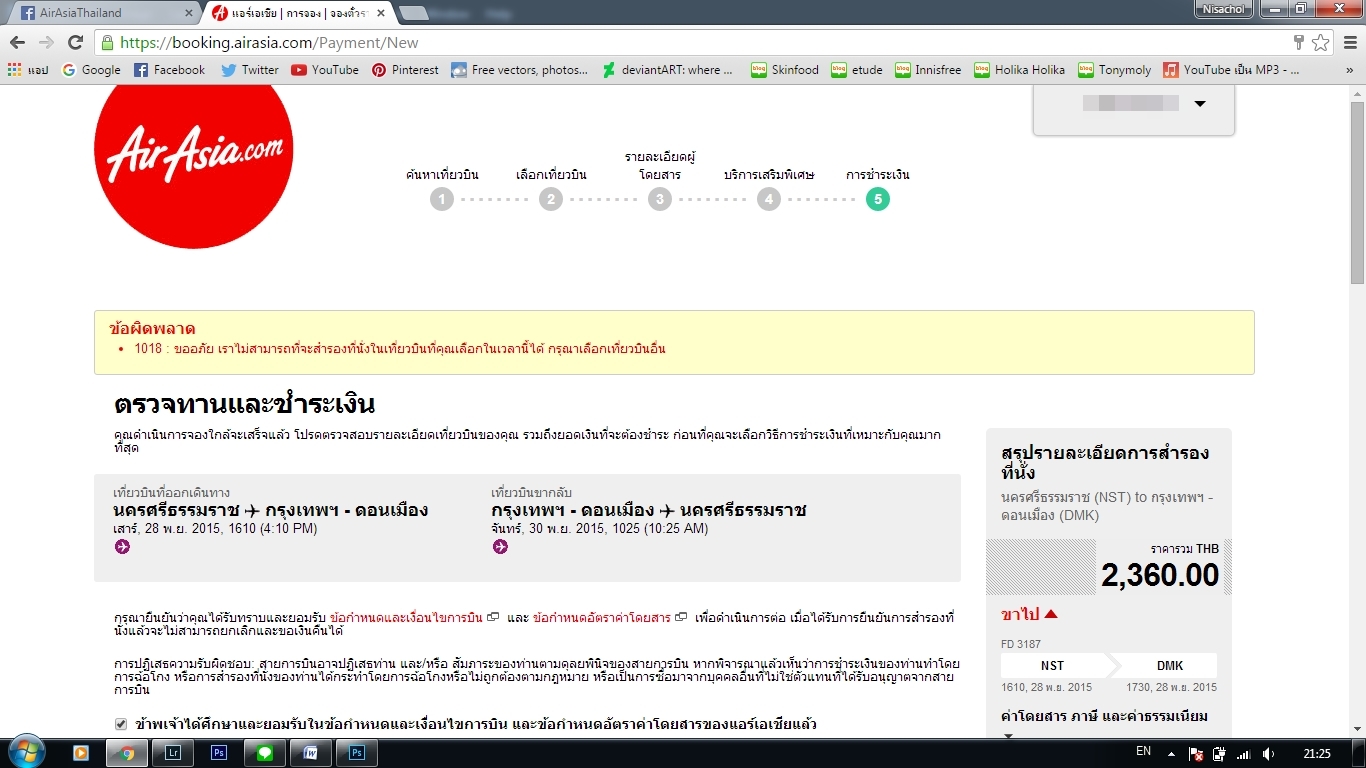Image resolution: width=1366 pixels, height=768 pixels.
Task: Open the ข้อกำหนดและเงื่อนไขการบิน link
Action: tap(406, 618)
